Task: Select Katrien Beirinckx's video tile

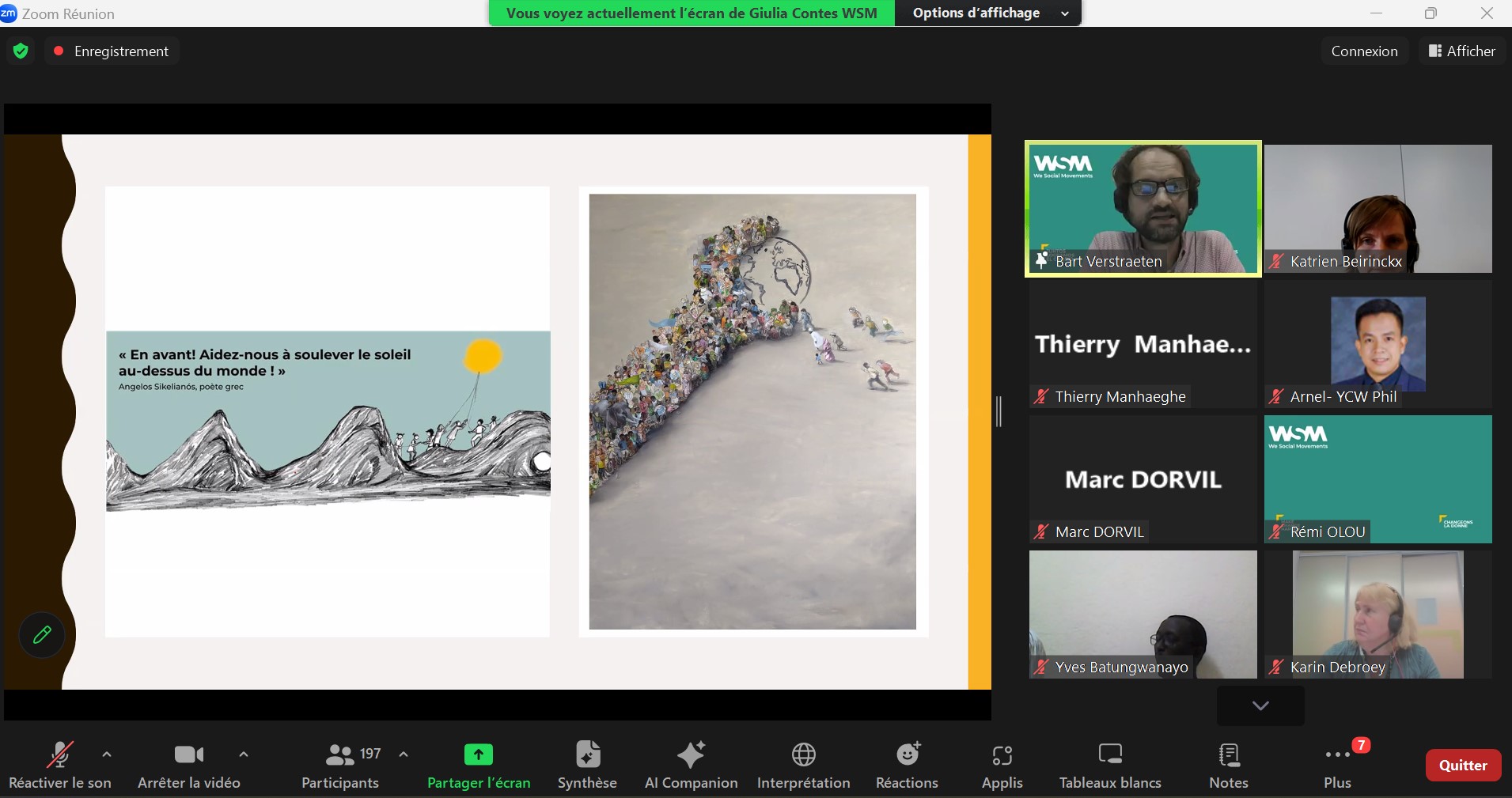Action: tap(1377, 209)
